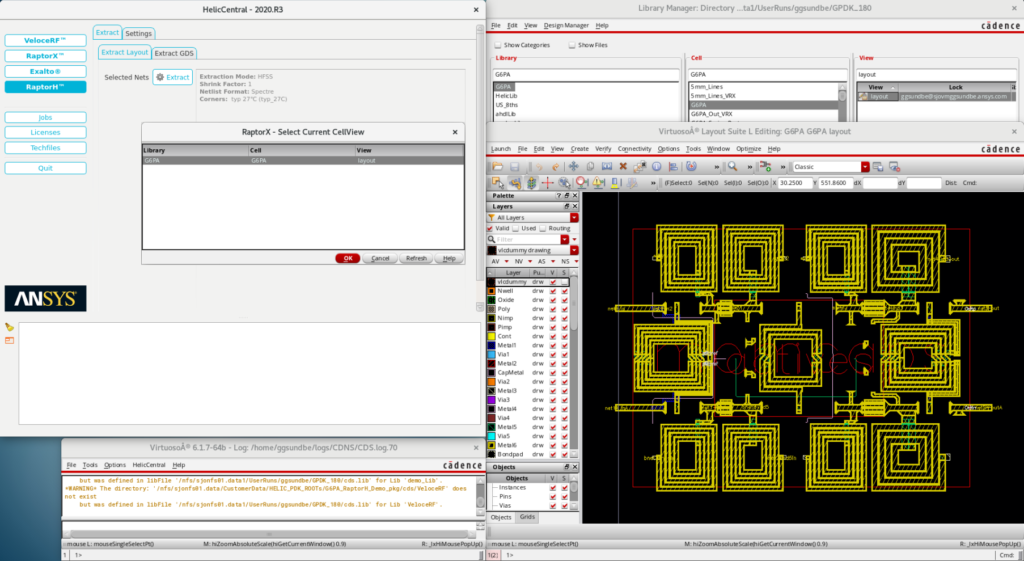The height and width of the screenshot is (561, 1024).
Task: Click the magnifier zoom icon in layout toolbar
Action: pos(732,166)
